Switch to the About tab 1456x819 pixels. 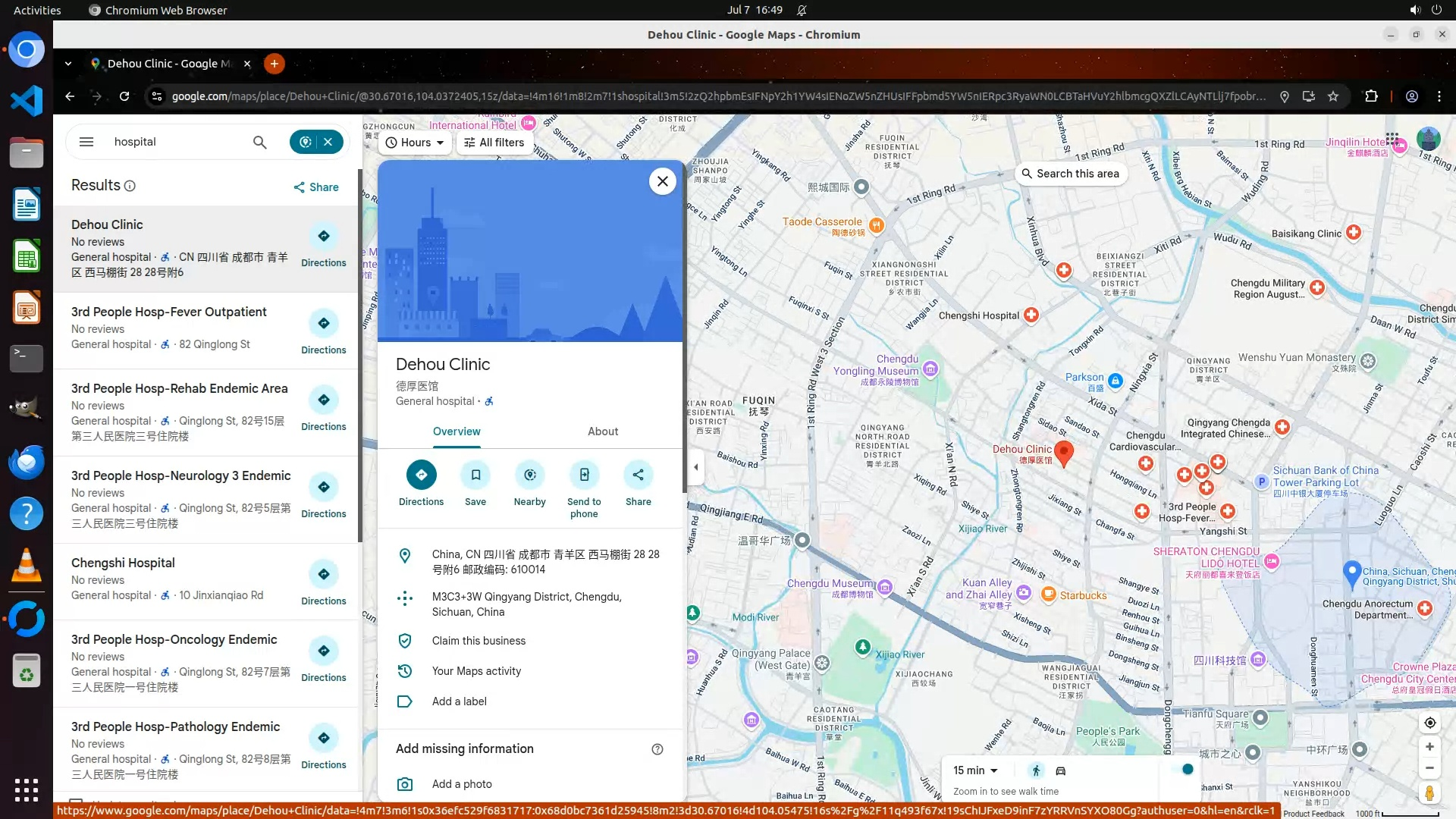click(x=603, y=431)
